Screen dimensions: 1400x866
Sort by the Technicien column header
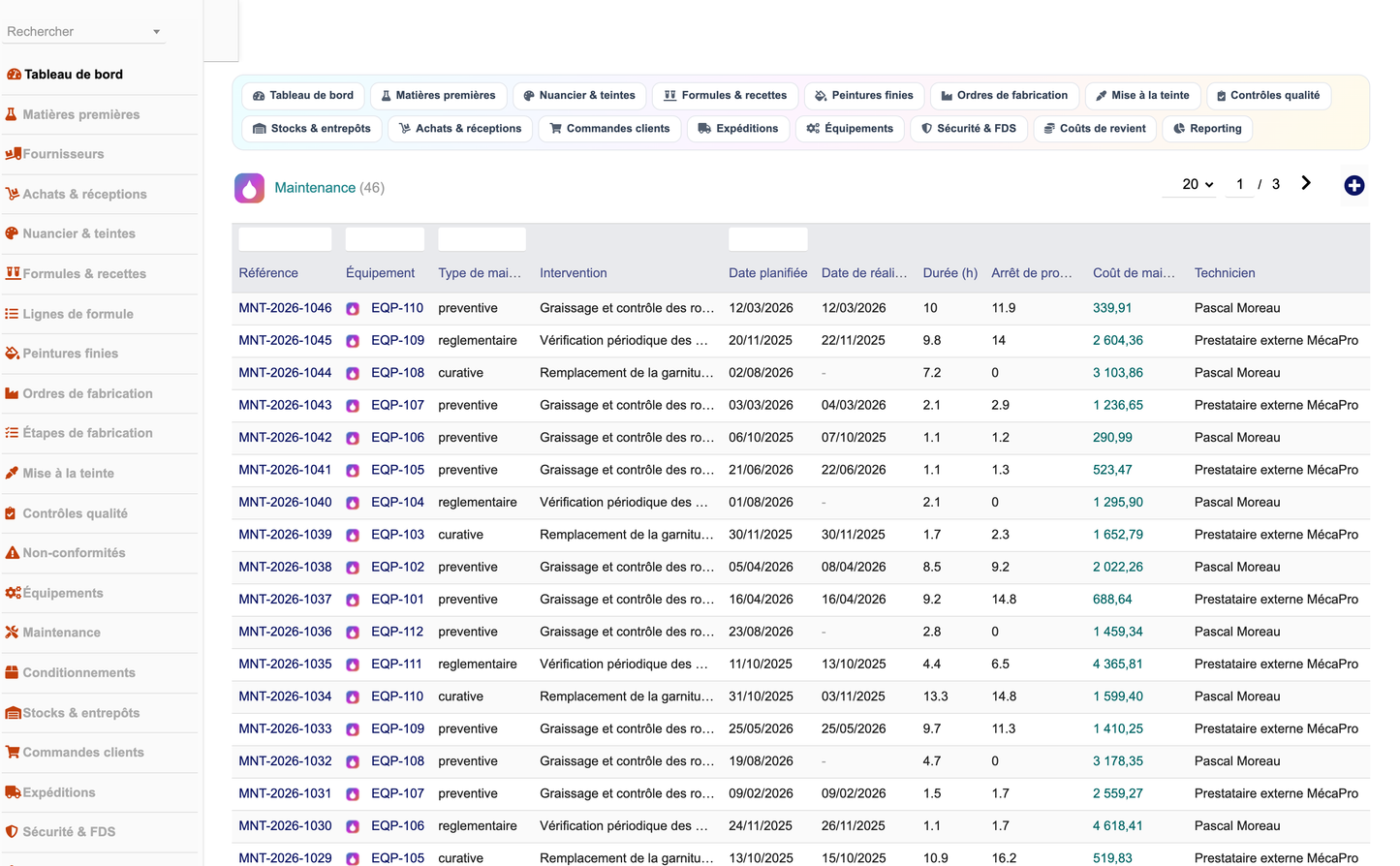tap(1225, 273)
